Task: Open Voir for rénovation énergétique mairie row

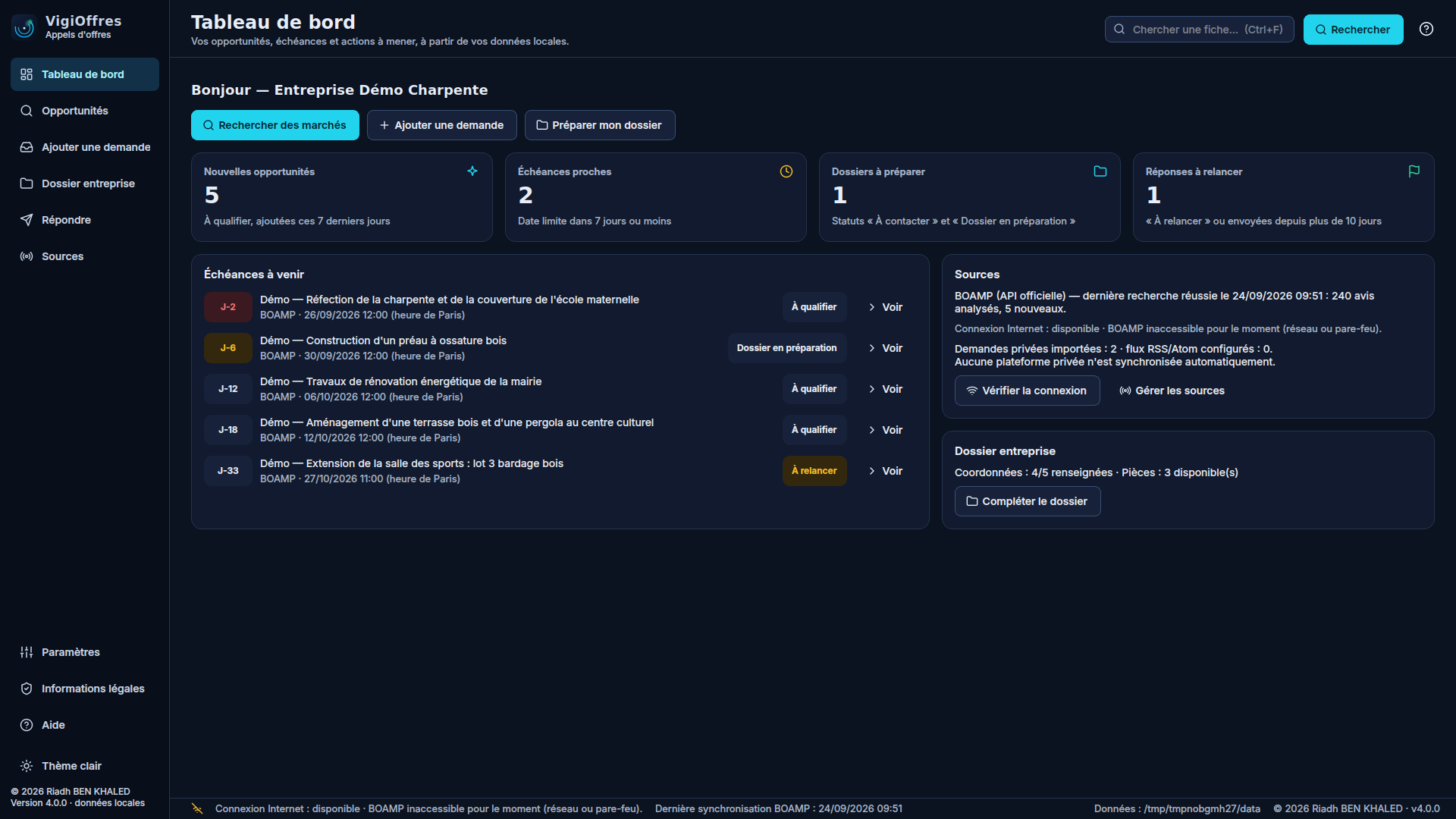Action: point(886,389)
